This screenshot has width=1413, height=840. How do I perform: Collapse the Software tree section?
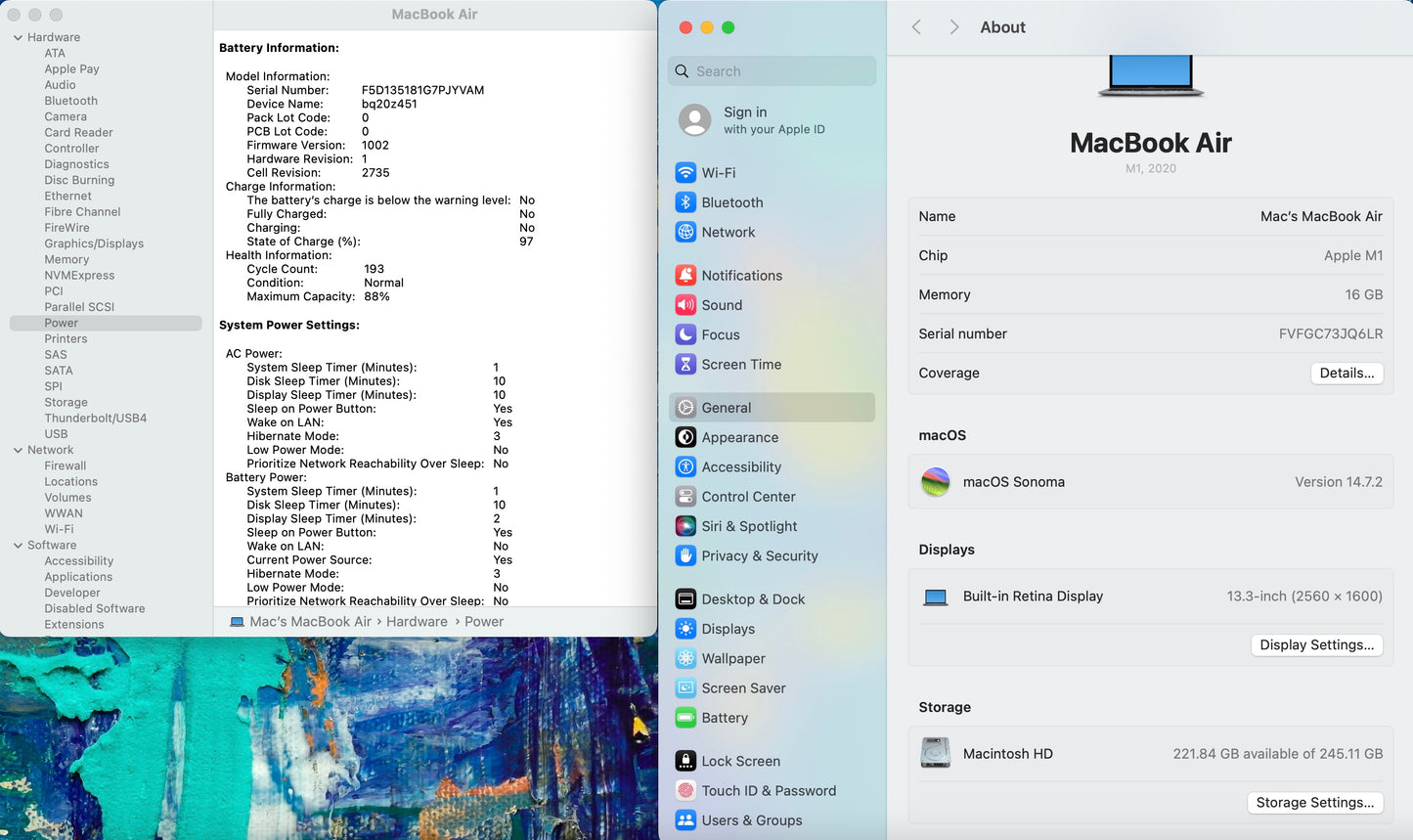pos(18,546)
